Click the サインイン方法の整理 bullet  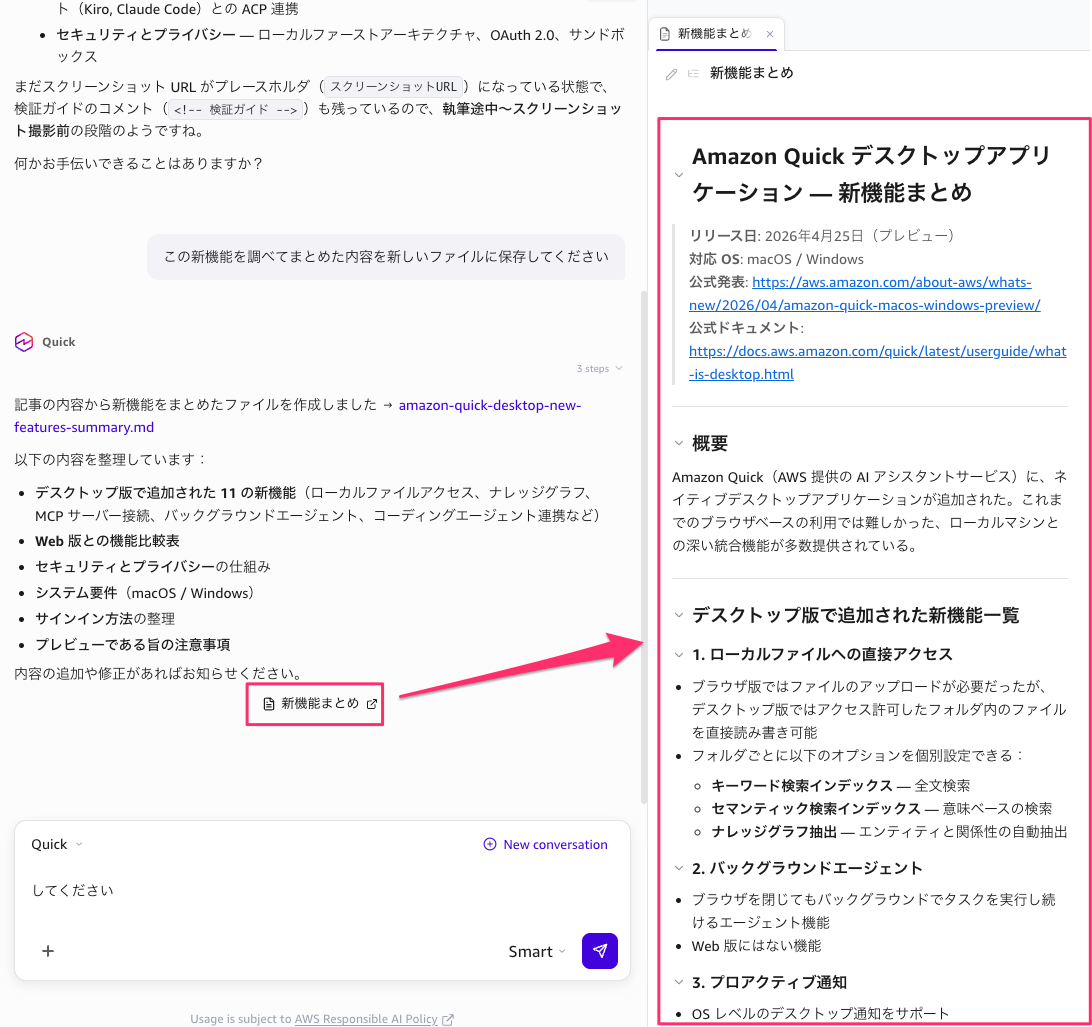pyautogui.click(x=105, y=619)
